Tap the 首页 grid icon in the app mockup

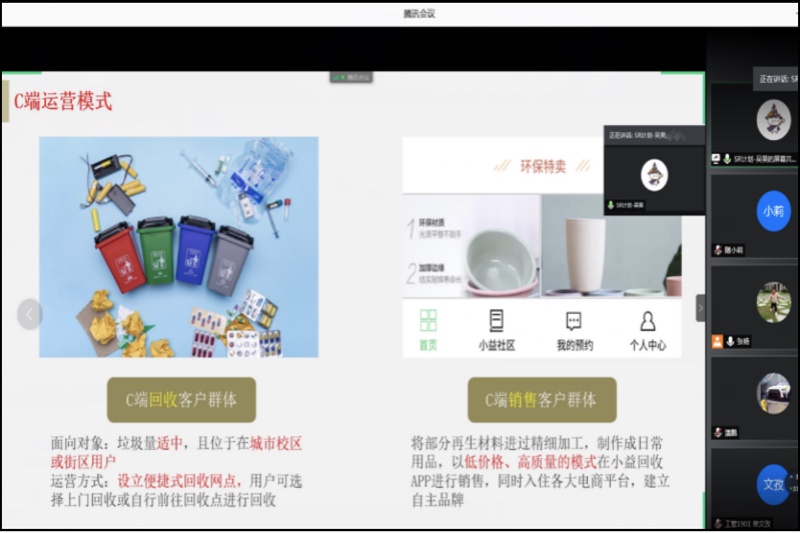[x=428, y=321]
